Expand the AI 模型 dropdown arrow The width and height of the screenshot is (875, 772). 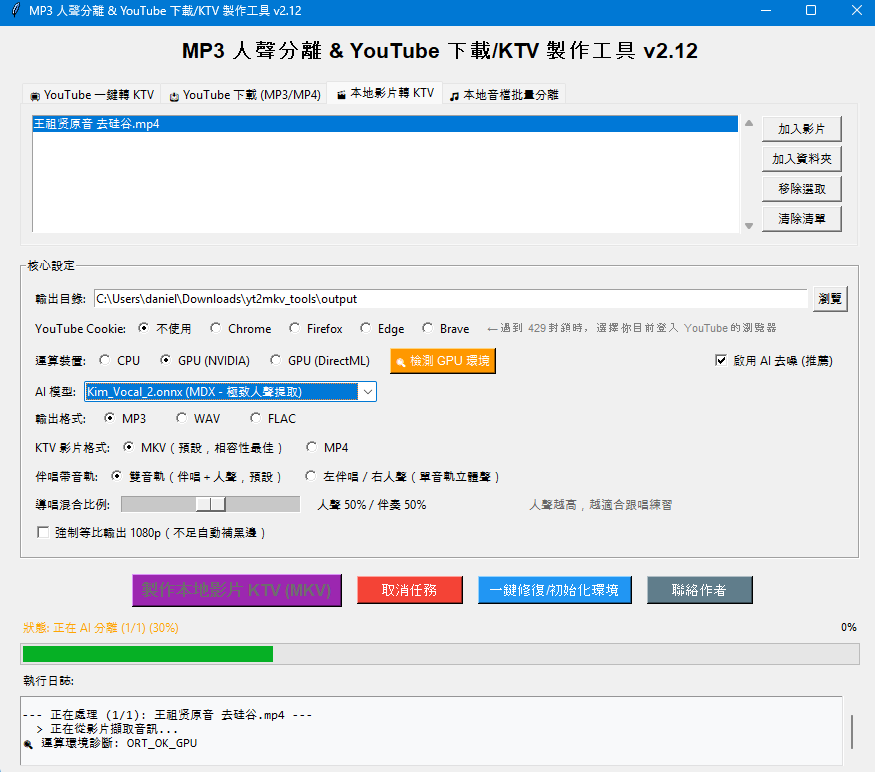368,392
